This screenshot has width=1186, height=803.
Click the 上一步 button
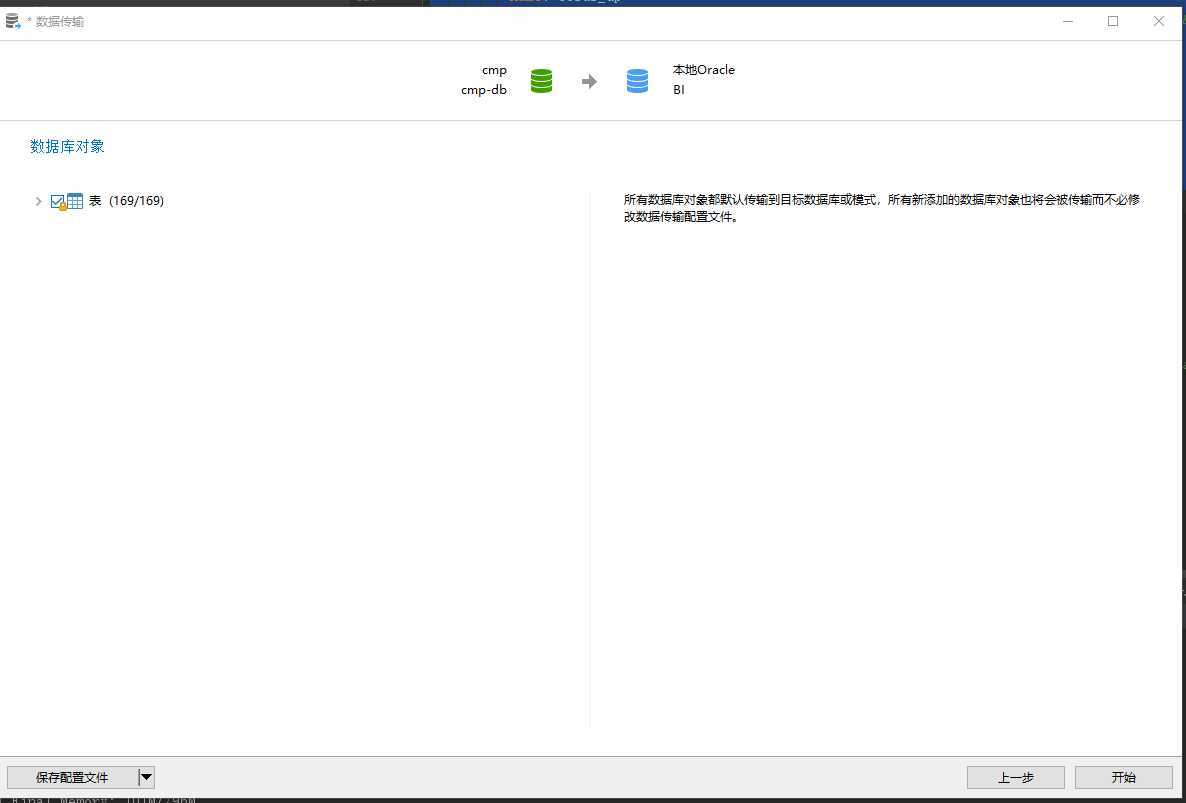tap(1016, 777)
